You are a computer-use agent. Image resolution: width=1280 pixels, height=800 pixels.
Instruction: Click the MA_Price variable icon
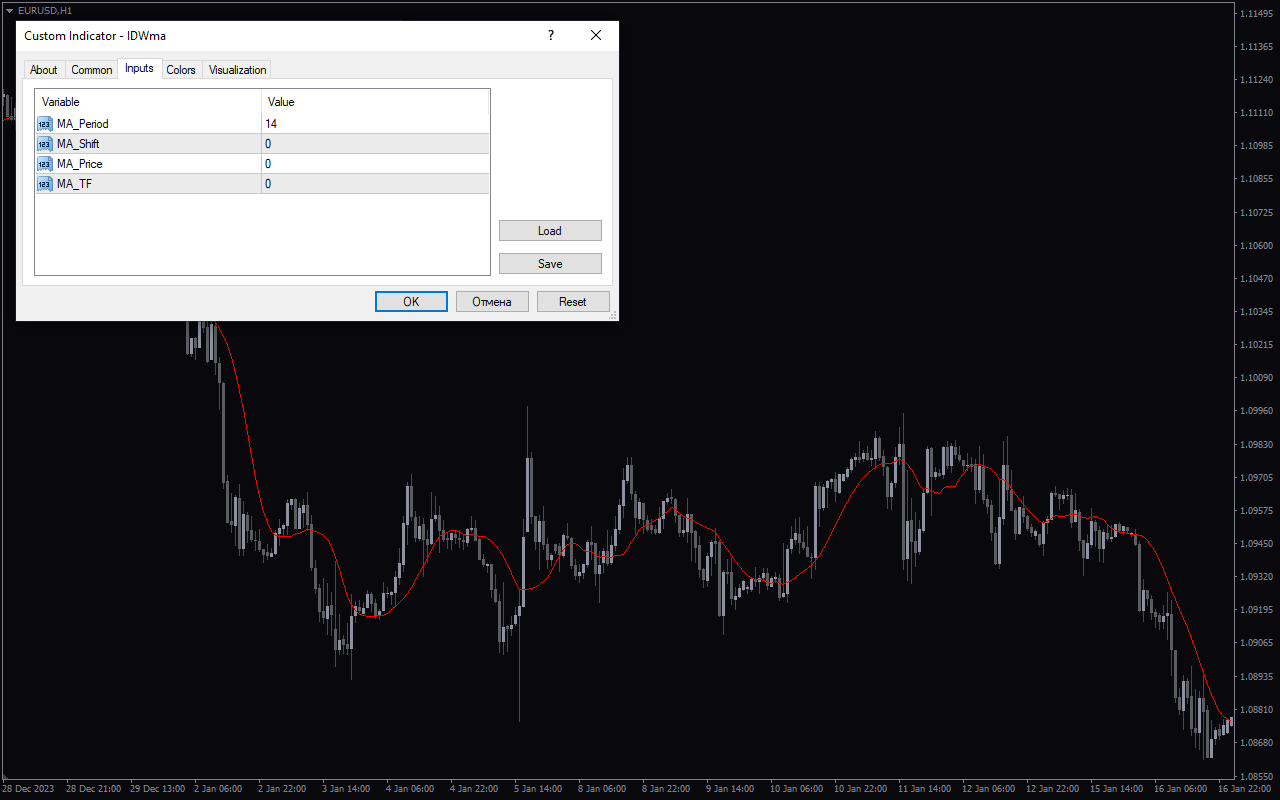pyautogui.click(x=45, y=164)
